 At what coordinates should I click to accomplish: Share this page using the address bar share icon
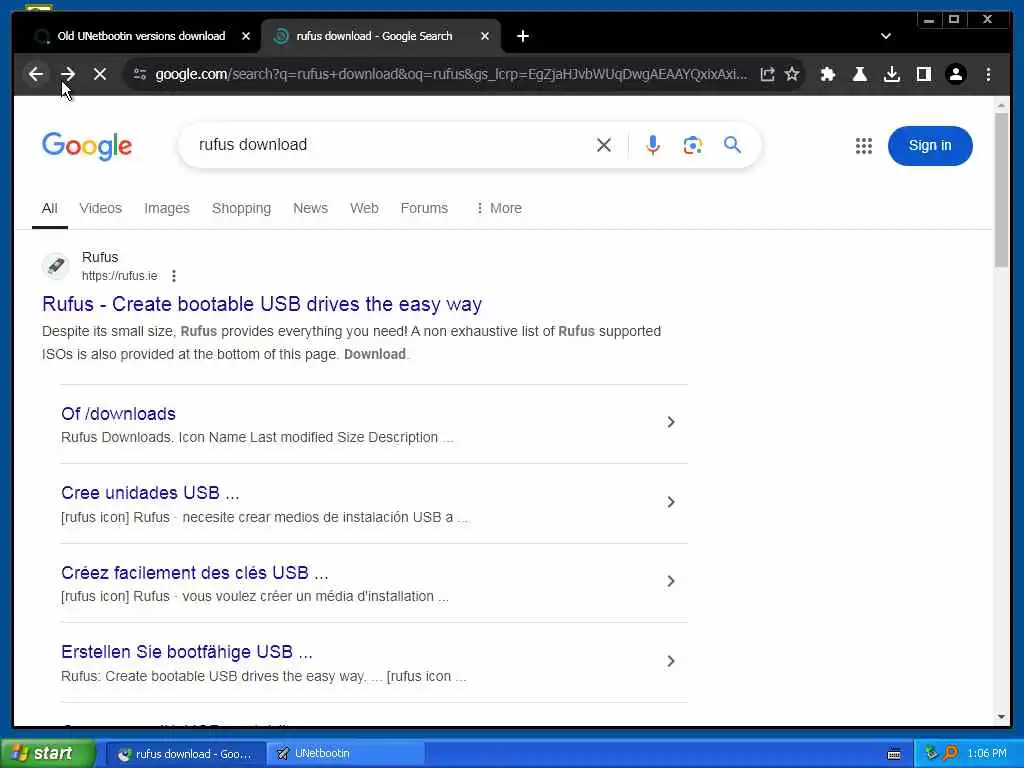coord(767,74)
